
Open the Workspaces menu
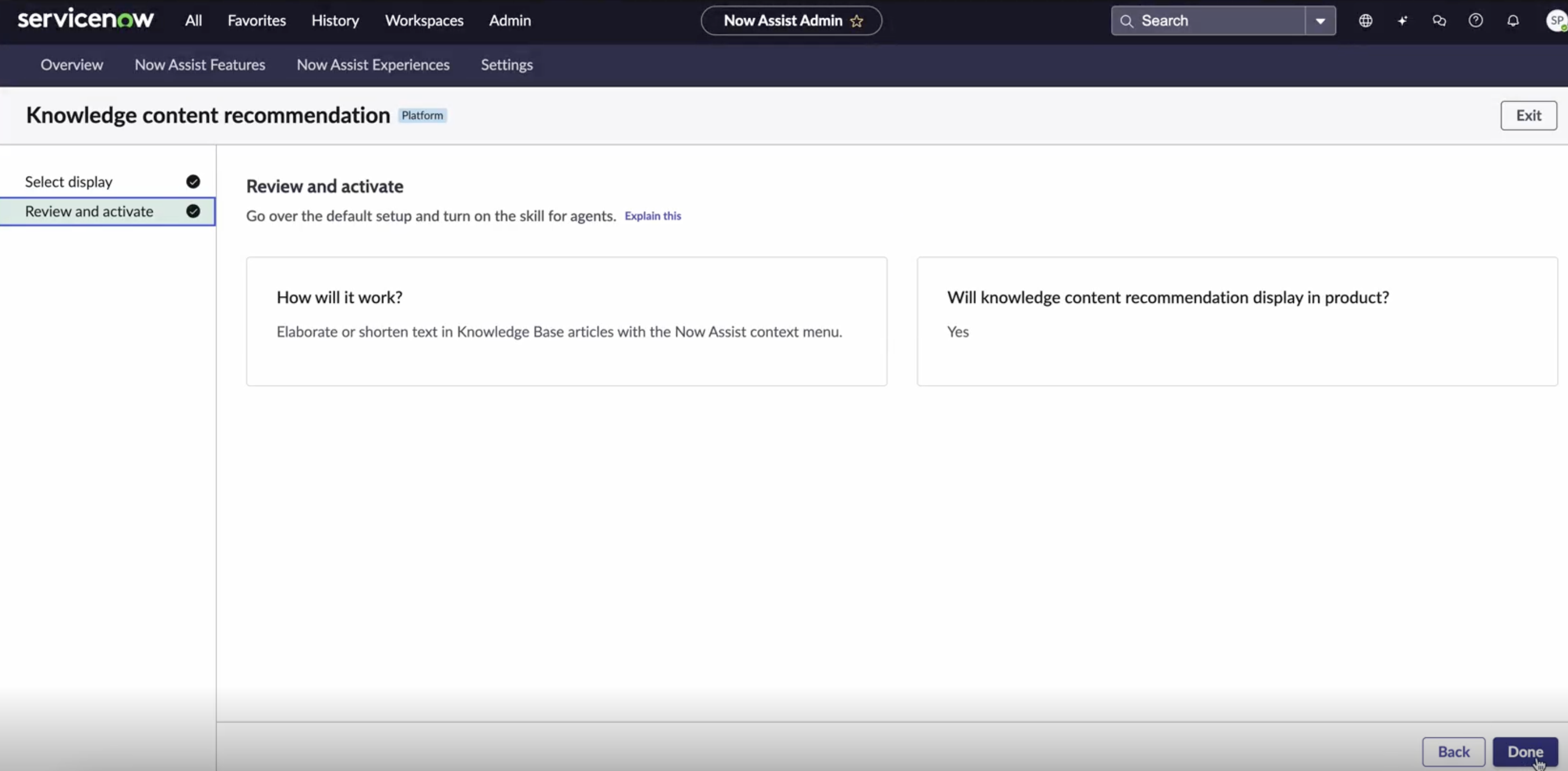pos(425,21)
